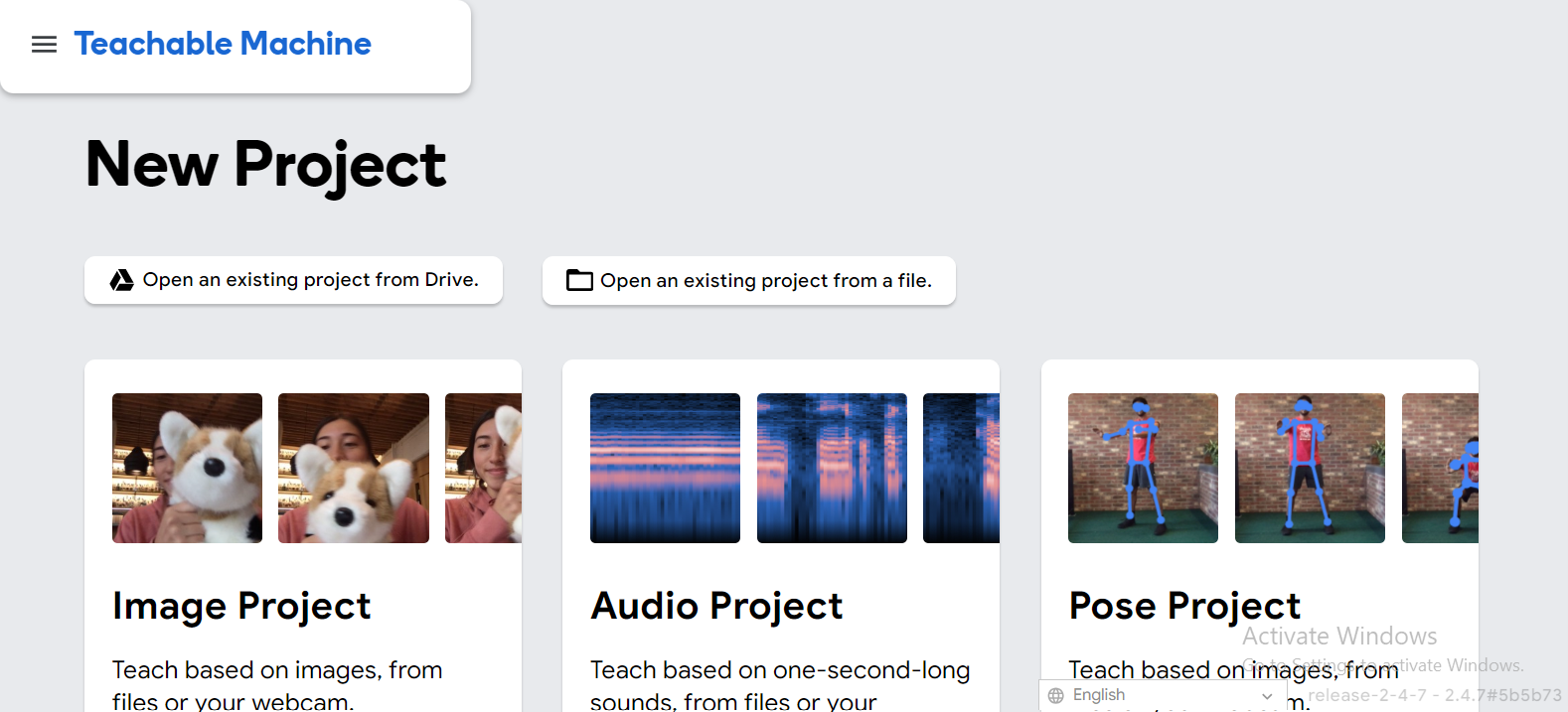Click the Image Project description 'Teach based on images, from'
1568x712 pixels.
tap(277, 670)
